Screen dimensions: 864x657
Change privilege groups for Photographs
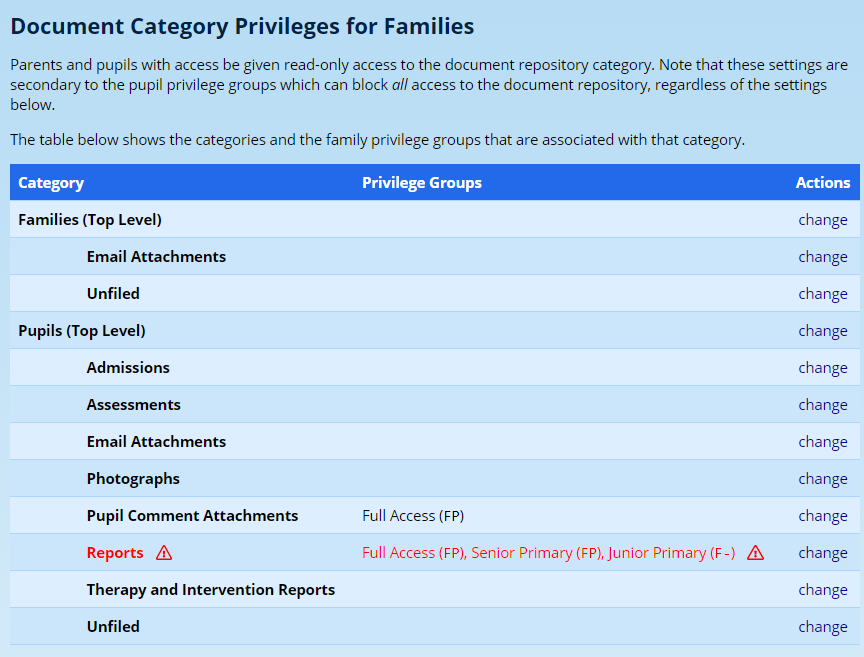coord(822,479)
